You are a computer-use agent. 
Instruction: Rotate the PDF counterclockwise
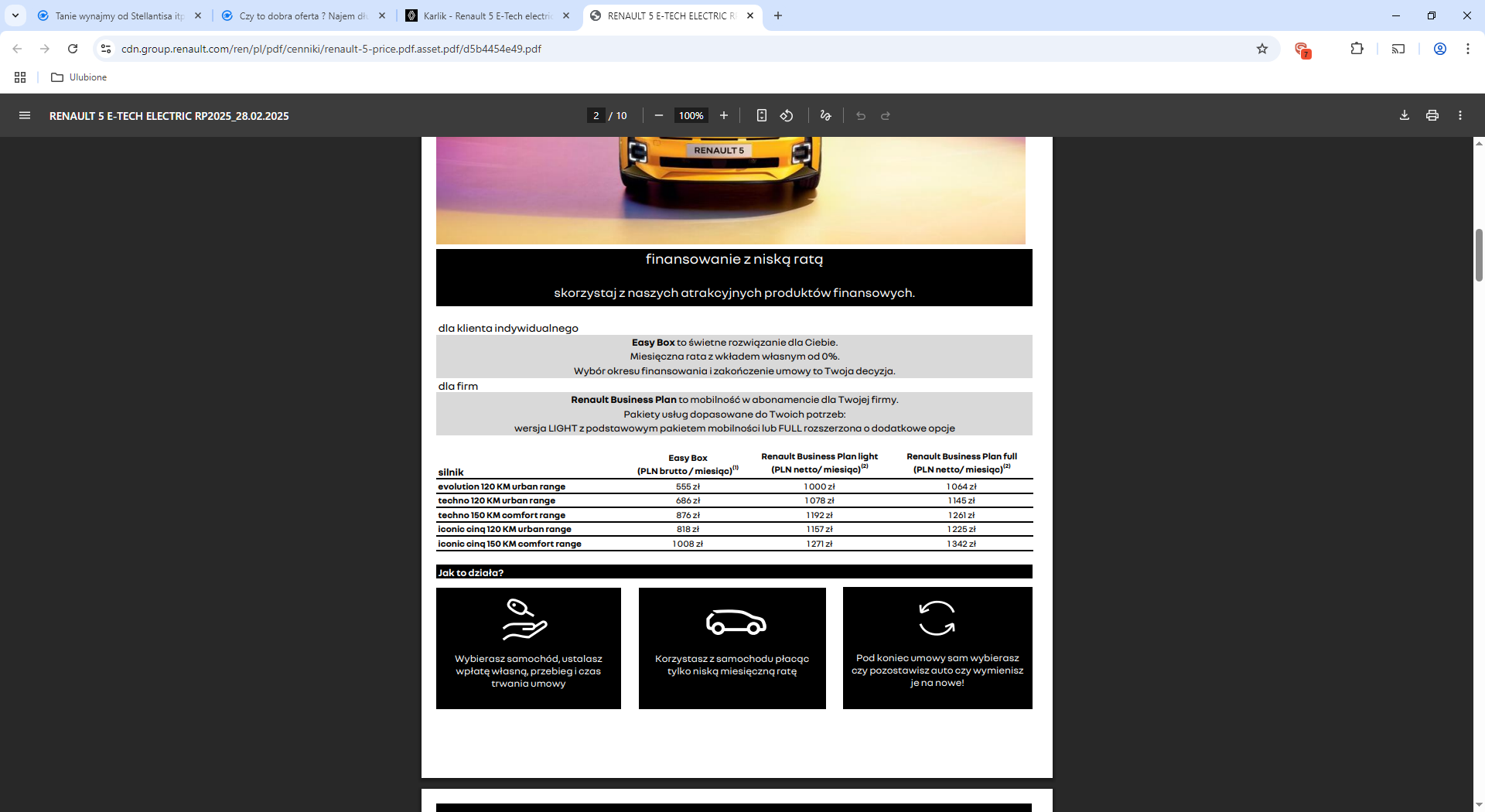(x=787, y=115)
